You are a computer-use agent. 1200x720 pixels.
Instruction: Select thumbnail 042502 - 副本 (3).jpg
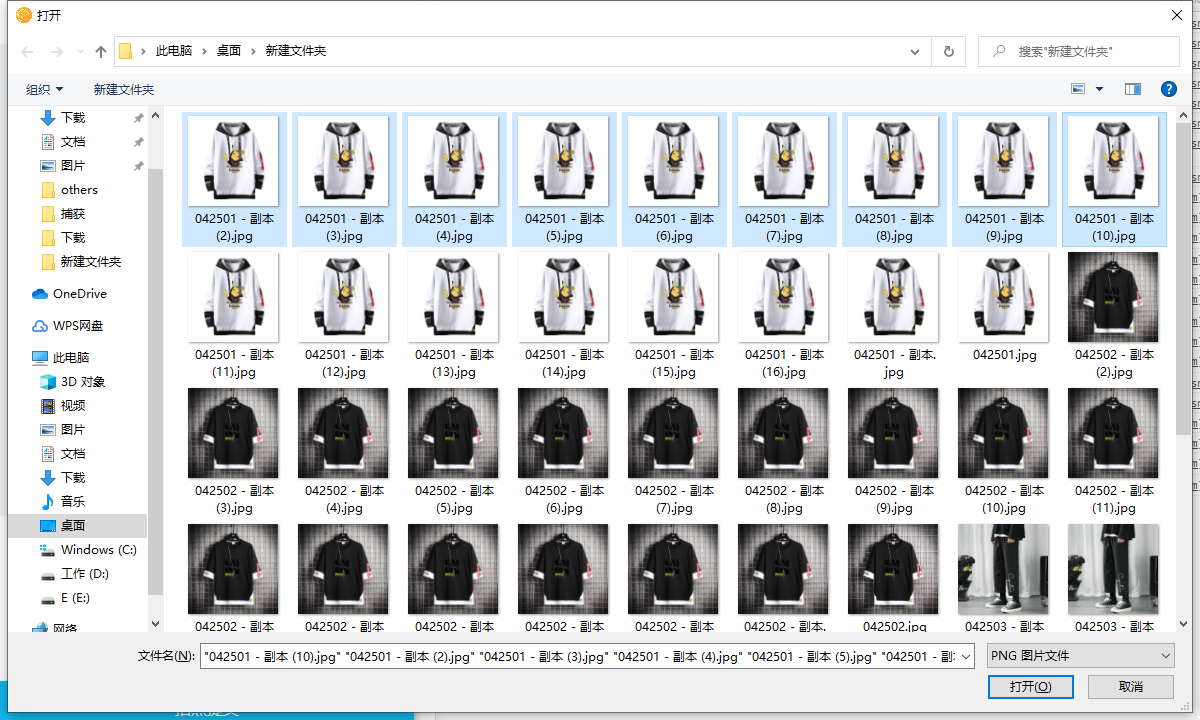(235, 433)
